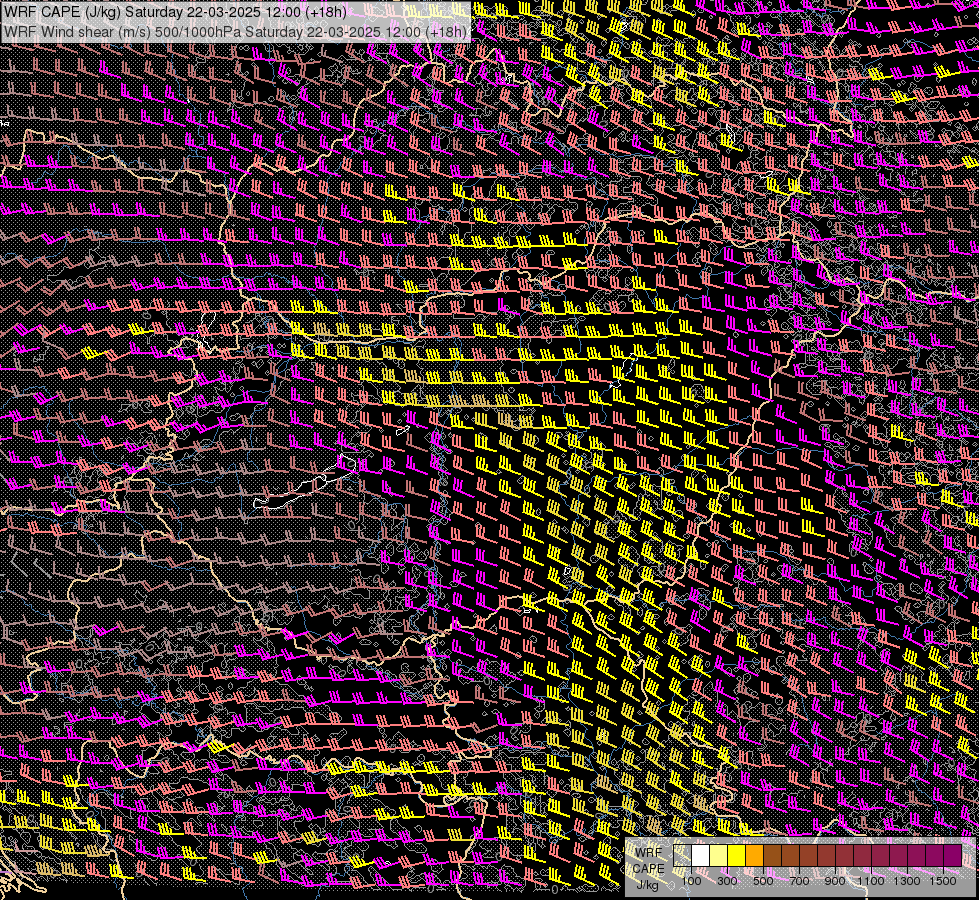Viewport: 979px width, 900px height.
Task: Click the '1100' legend value
Action: point(871,881)
